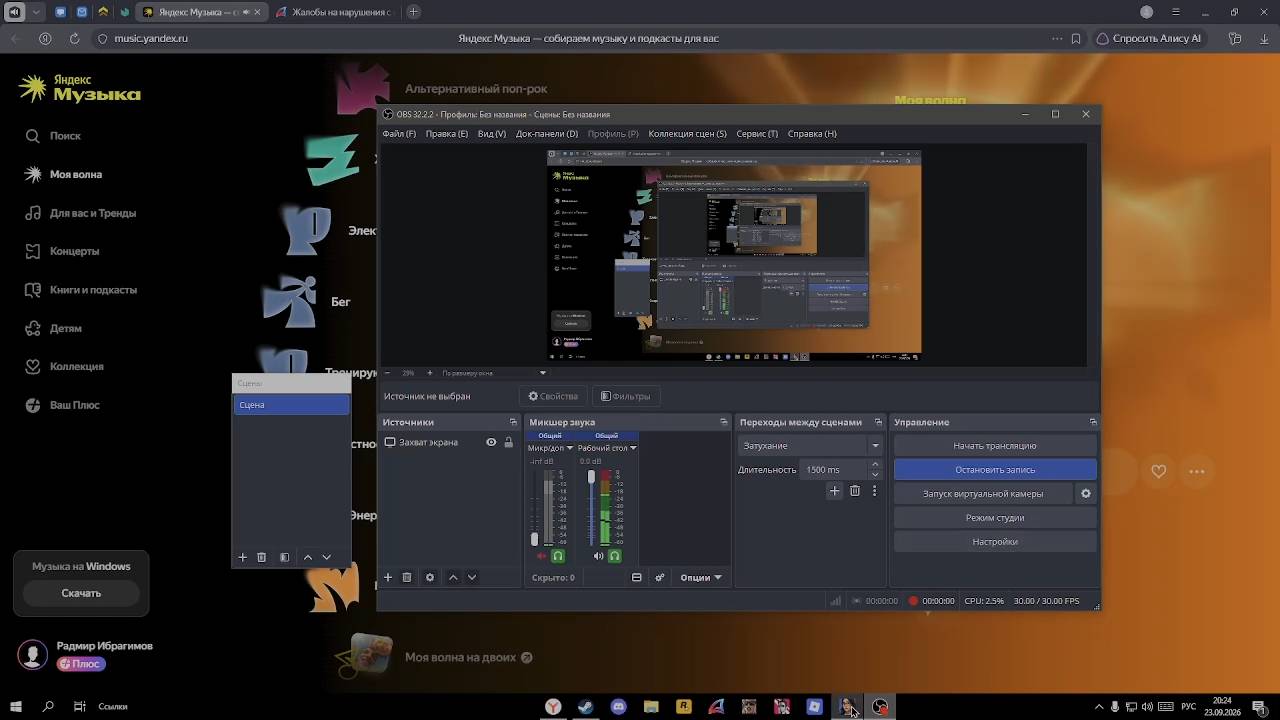
Task: Delete the selected source in the Источники panel
Action: 407,577
